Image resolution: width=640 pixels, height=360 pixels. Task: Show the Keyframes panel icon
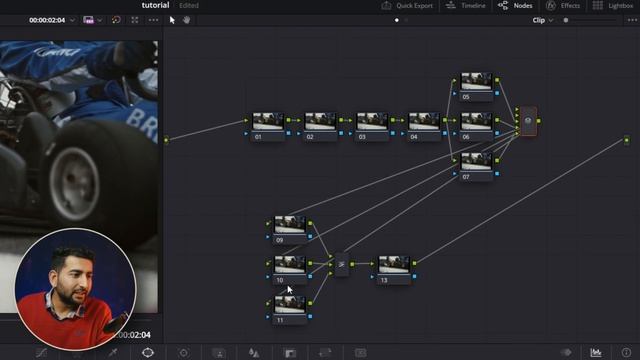coord(566,352)
